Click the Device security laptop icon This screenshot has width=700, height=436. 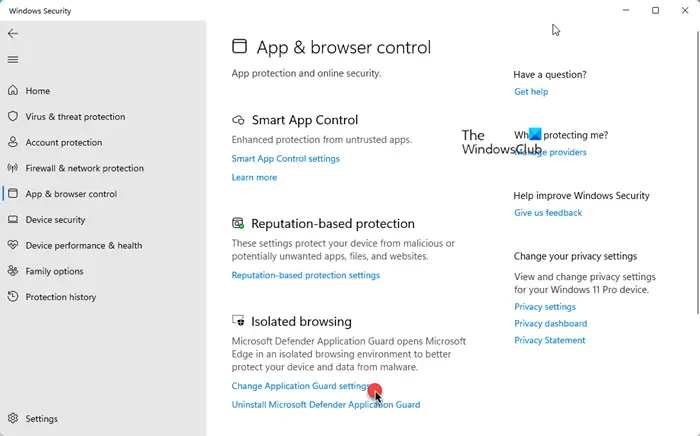13,220
